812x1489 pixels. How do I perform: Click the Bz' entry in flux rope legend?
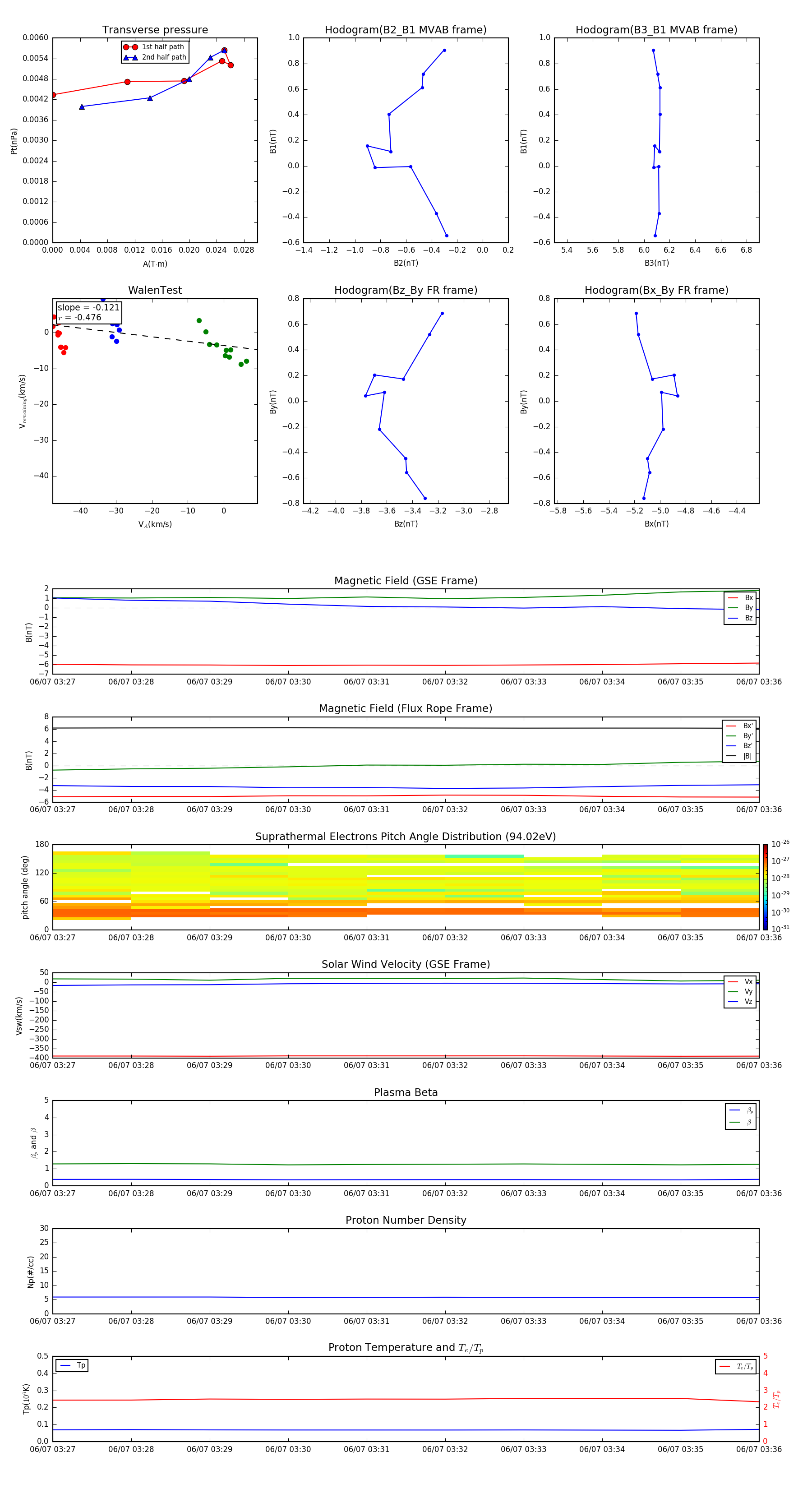(740, 746)
